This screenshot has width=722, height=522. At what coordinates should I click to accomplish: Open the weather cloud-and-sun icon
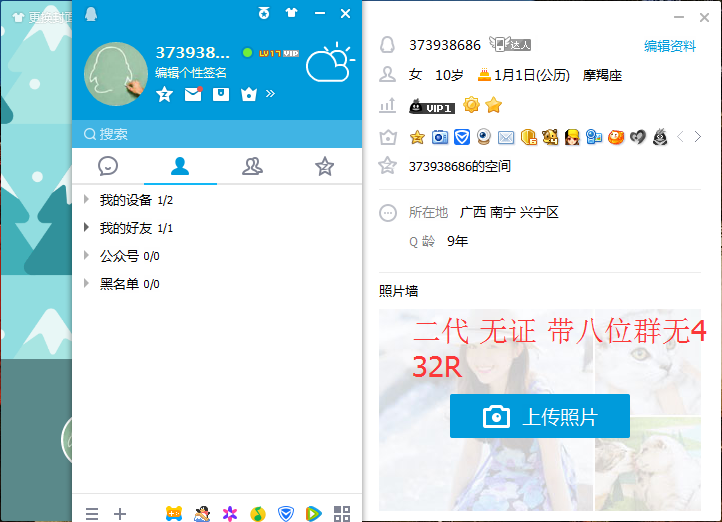pyautogui.click(x=330, y=62)
